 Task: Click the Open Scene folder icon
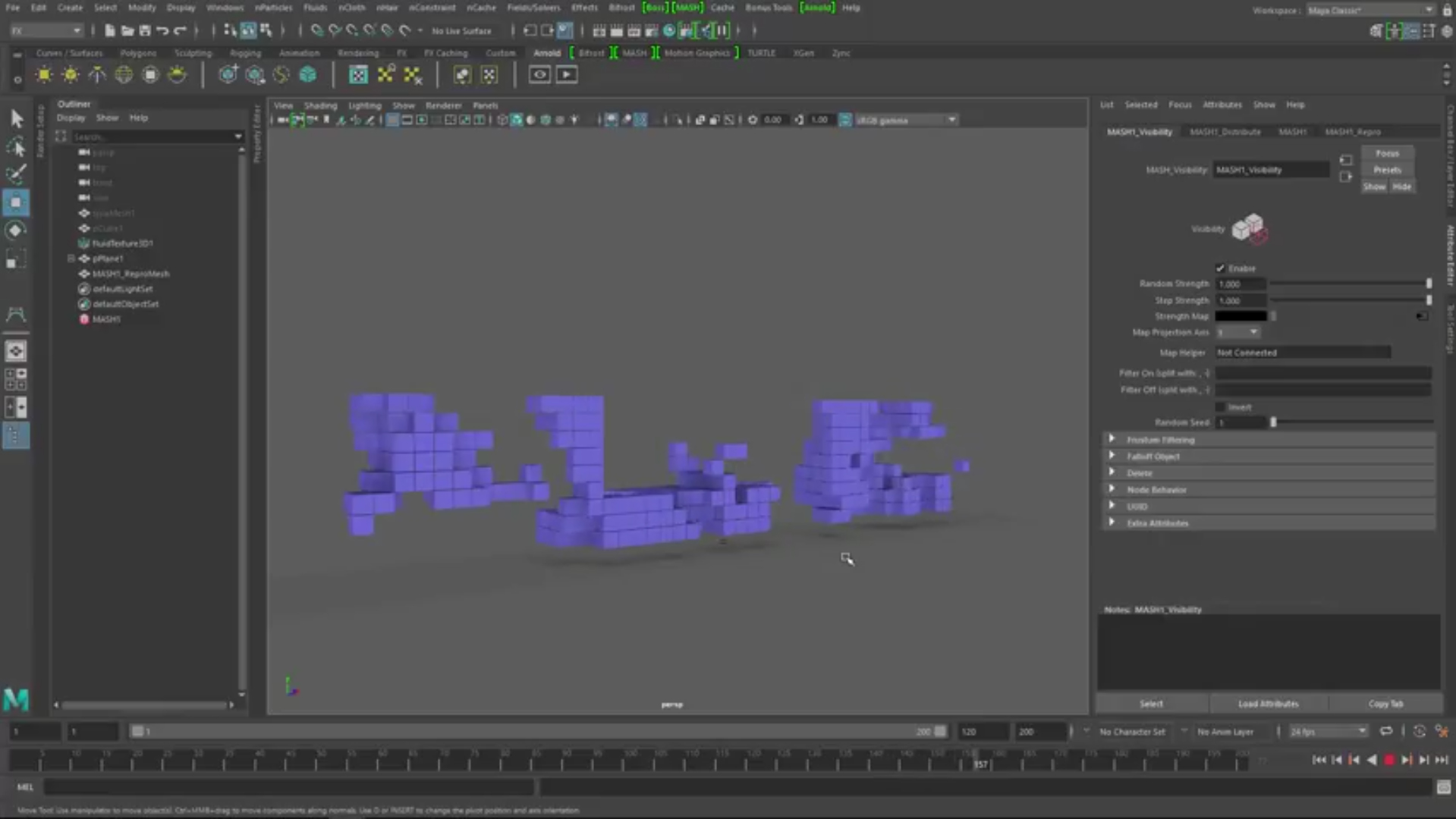(127, 30)
